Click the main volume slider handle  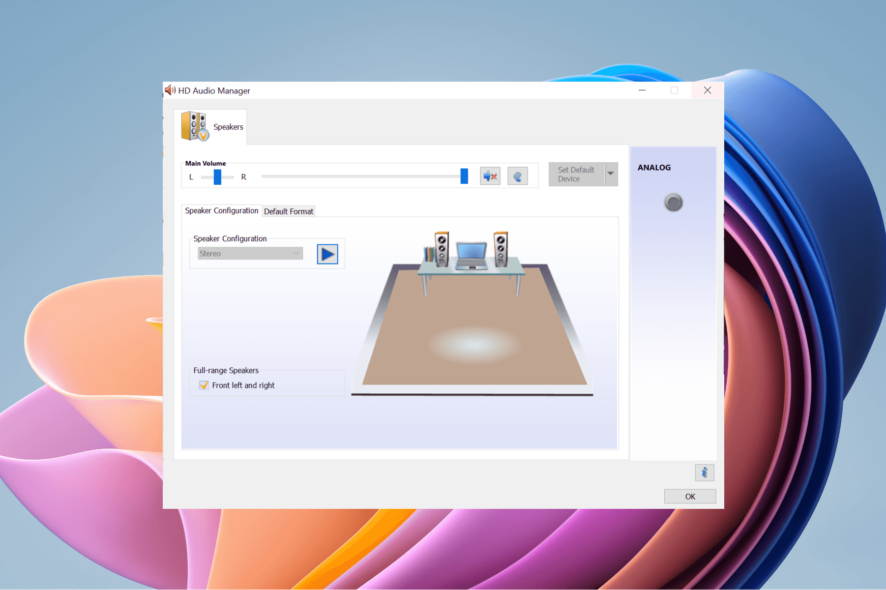[464, 176]
